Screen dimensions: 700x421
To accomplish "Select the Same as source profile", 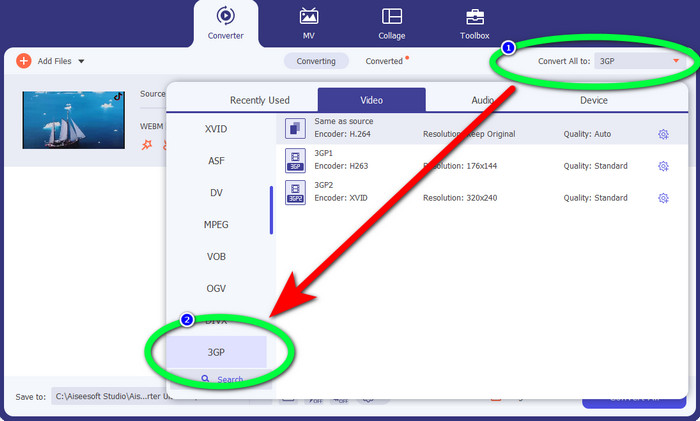I will pyautogui.click(x=481, y=128).
